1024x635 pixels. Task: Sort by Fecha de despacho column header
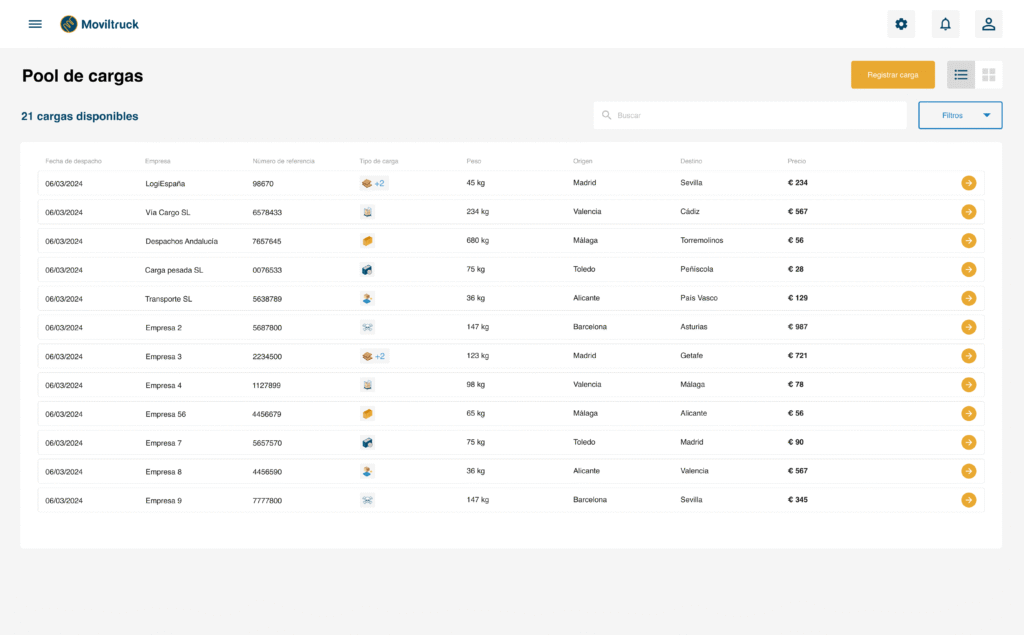coord(73,161)
